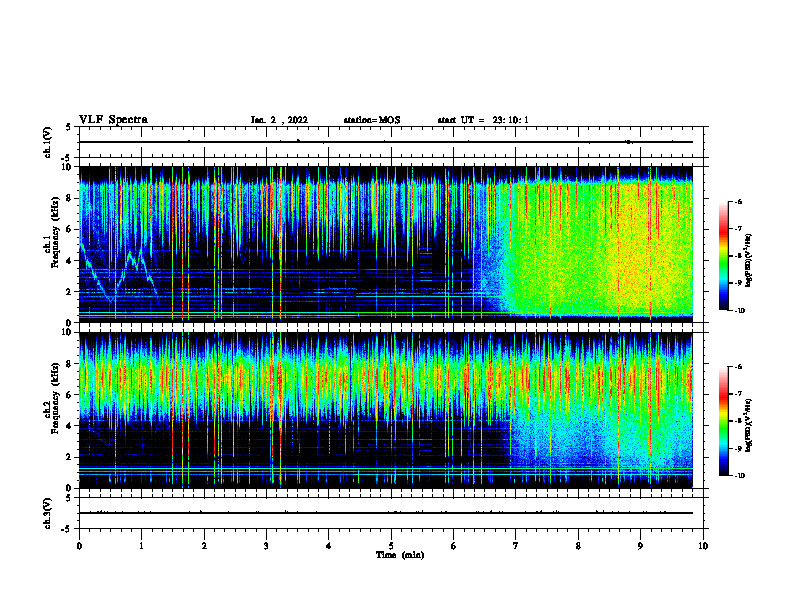
Task: Click time axis tick label "4"
Action: click(x=329, y=546)
